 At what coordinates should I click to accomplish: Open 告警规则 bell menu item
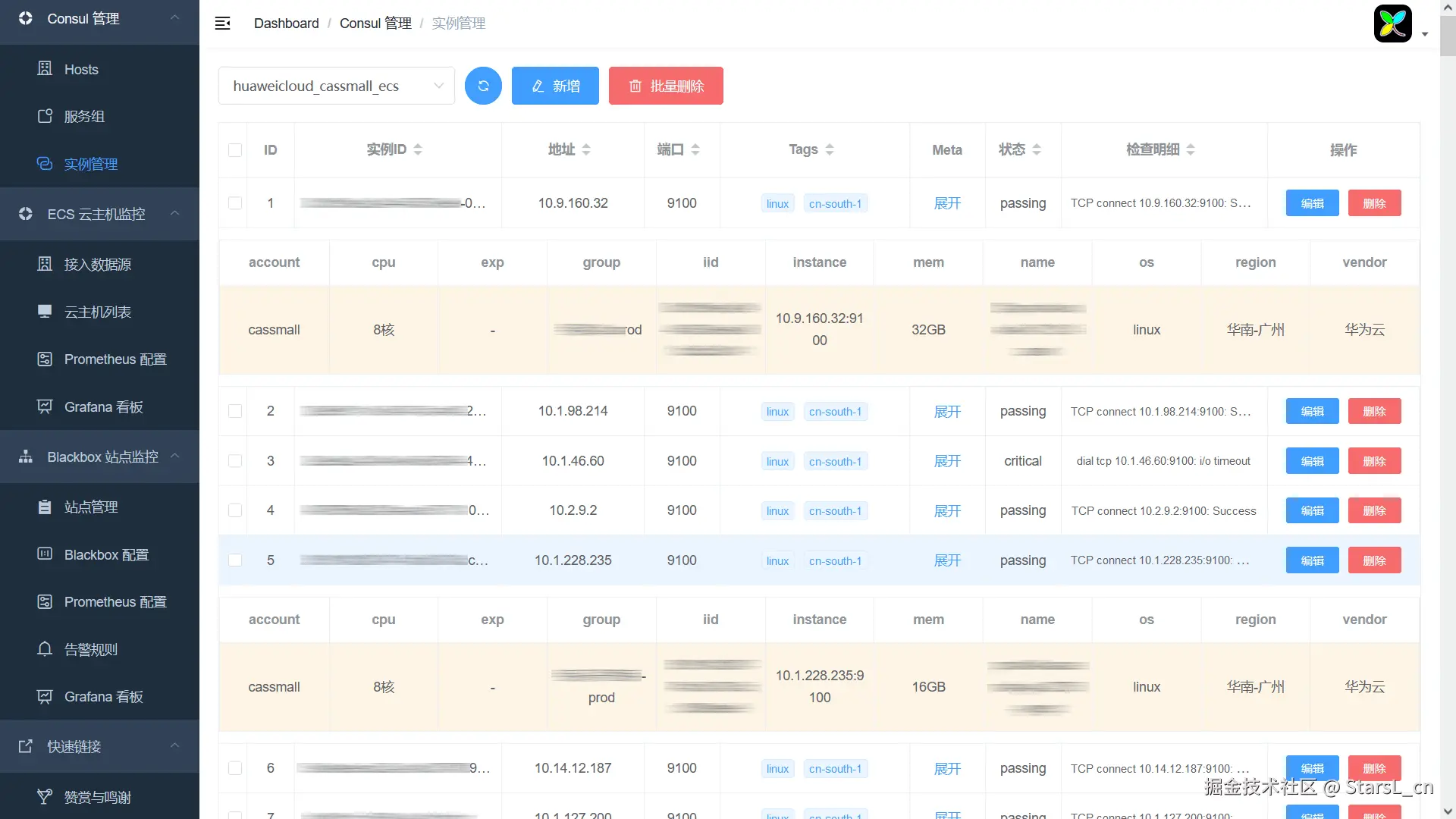pyautogui.click(x=90, y=650)
